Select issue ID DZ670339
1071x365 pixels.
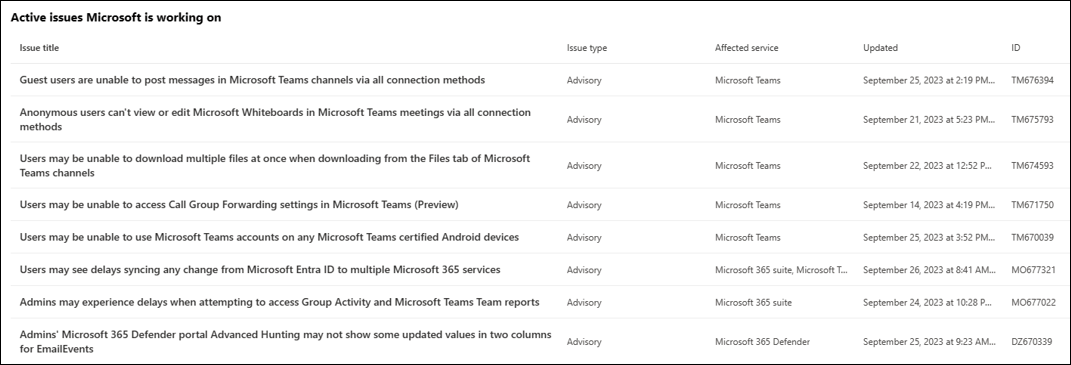click(x=1031, y=342)
